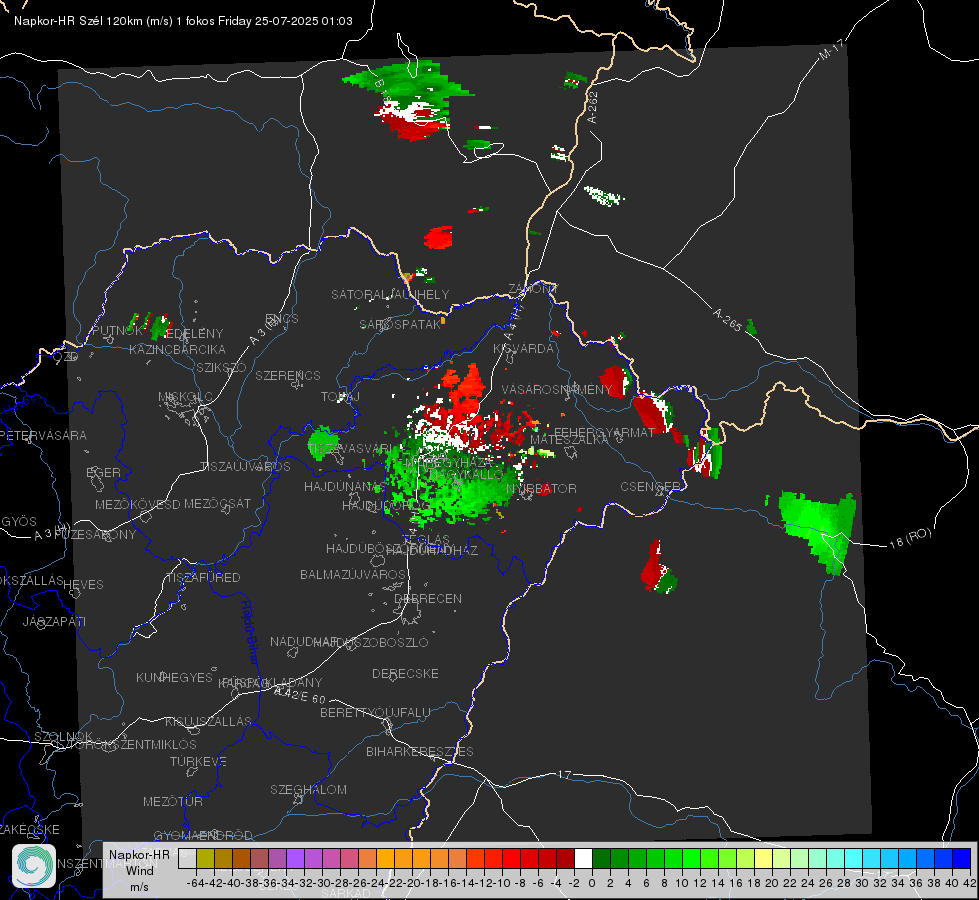Select the white zero-velocity swatch in the legend
The height and width of the screenshot is (900, 979).
click(x=583, y=858)
